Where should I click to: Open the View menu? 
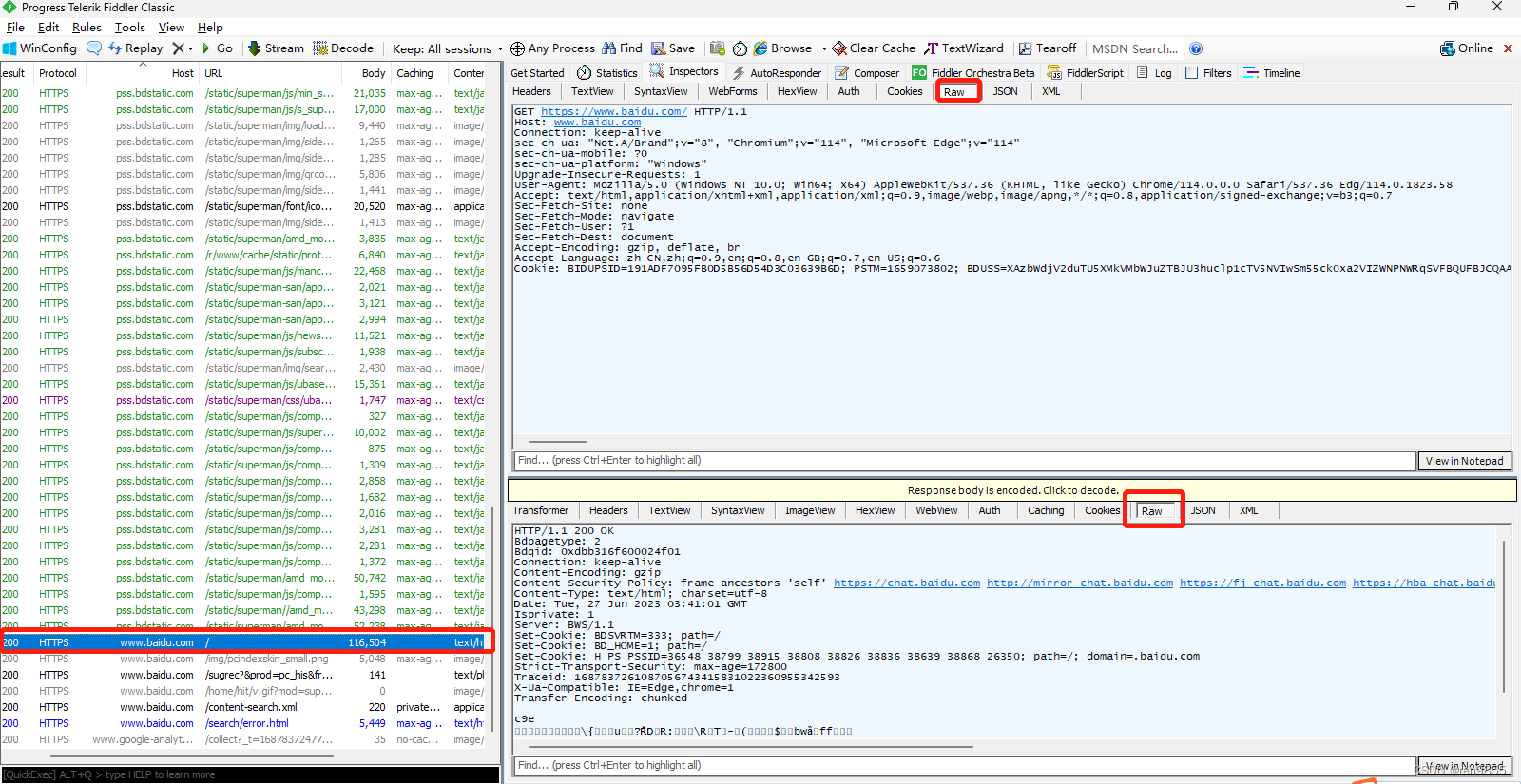[x=171, y=28]
